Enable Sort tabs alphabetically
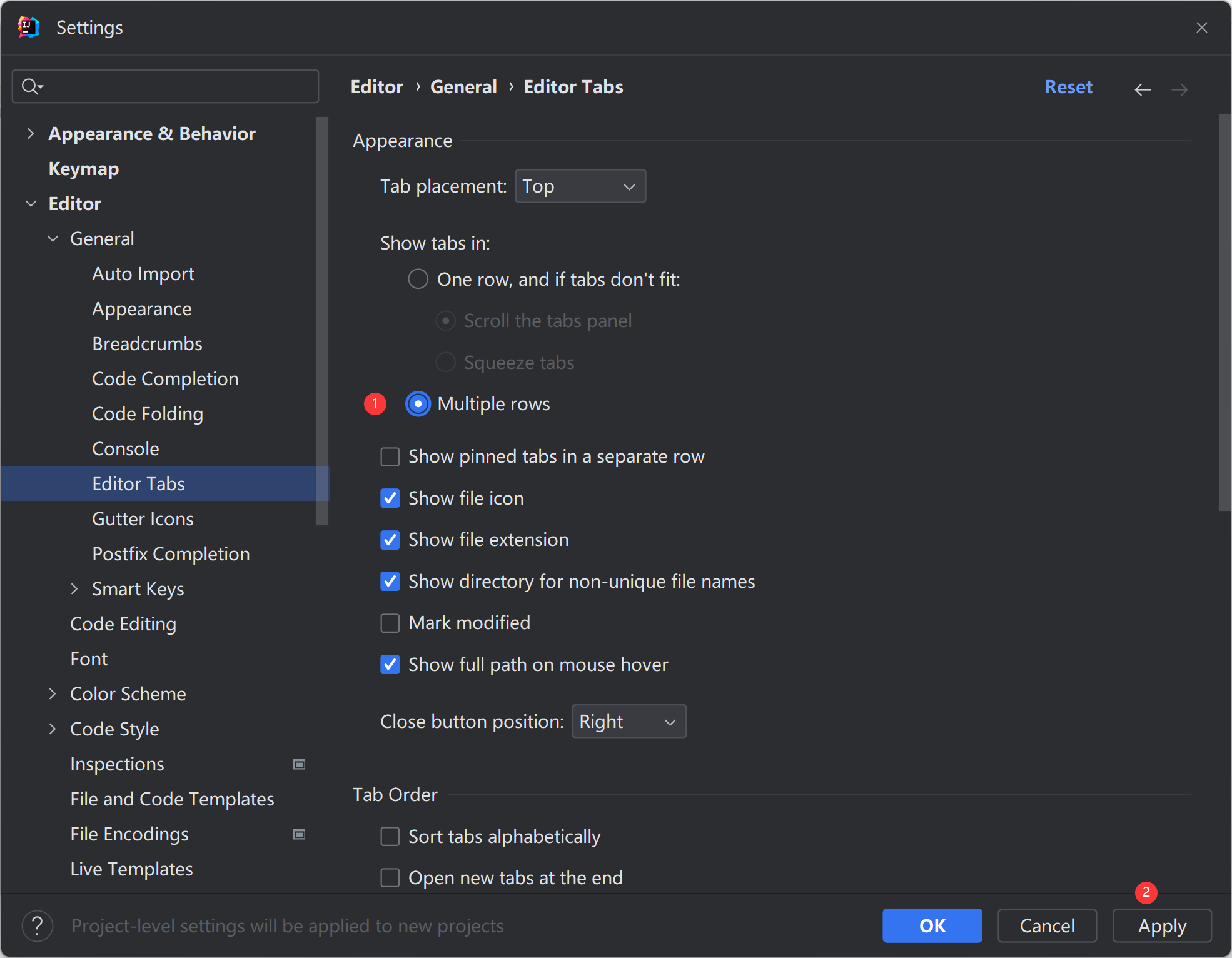Viewport: 1232px width, 958px height. 390,837
